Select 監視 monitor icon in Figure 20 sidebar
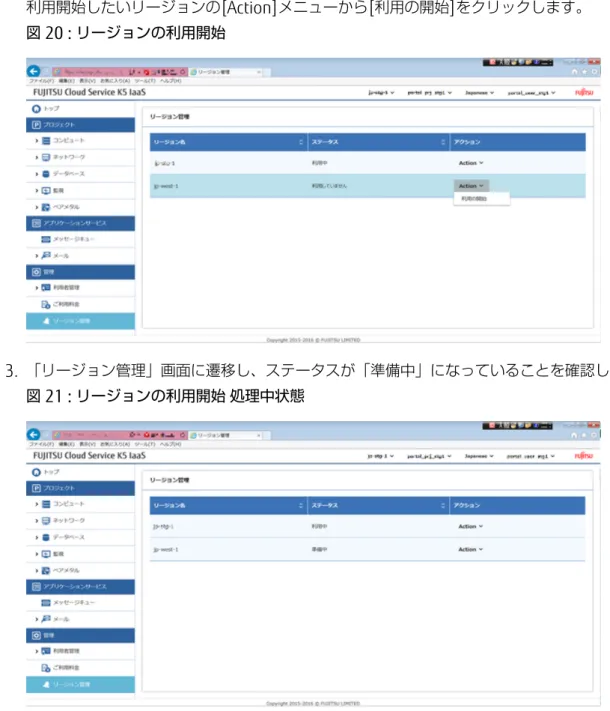Viewport: 610px width, 711px height. click(46, 190)
